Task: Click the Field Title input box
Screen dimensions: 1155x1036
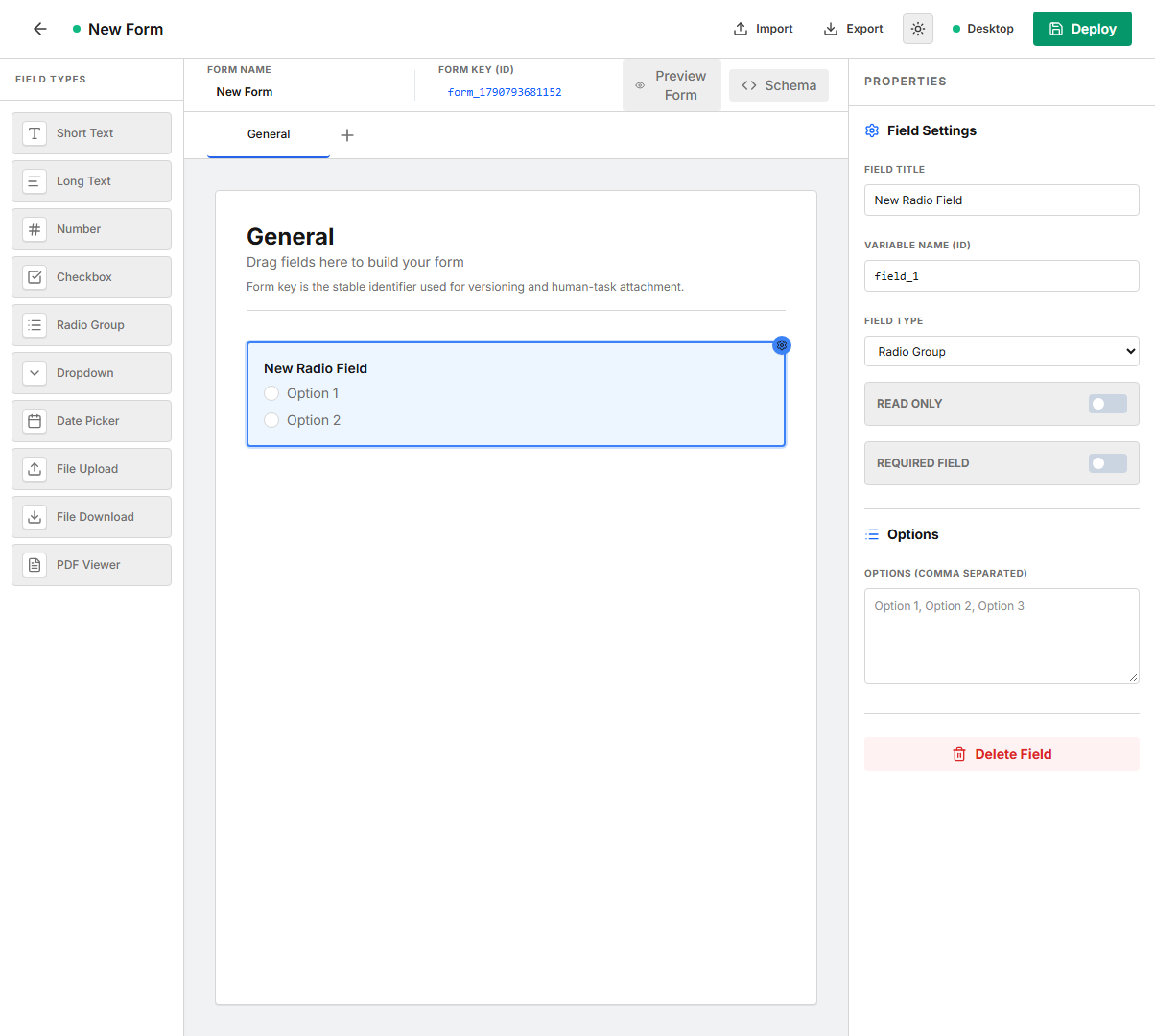Action: (1002, 200)
